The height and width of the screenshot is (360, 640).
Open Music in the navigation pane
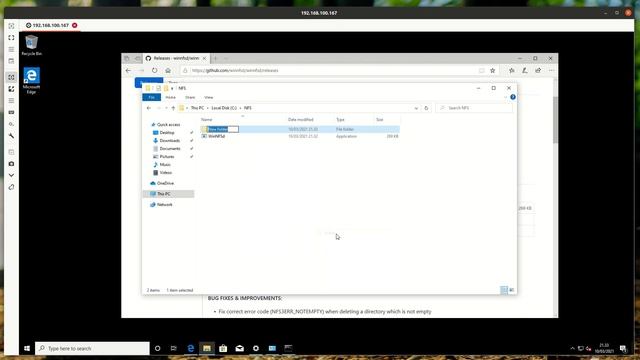[x=165, y=164]
